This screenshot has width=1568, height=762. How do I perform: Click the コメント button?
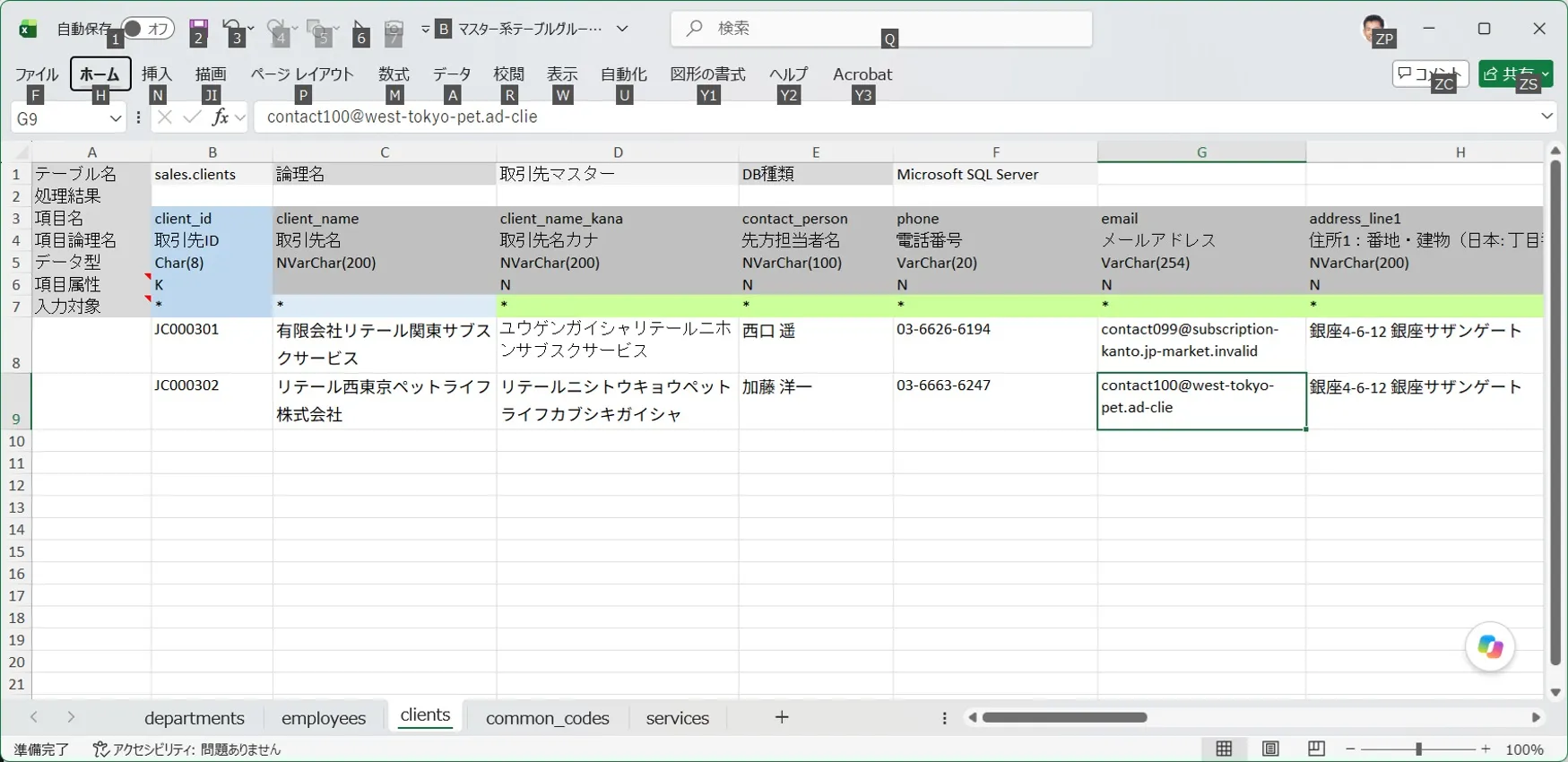pos(1430,74)
